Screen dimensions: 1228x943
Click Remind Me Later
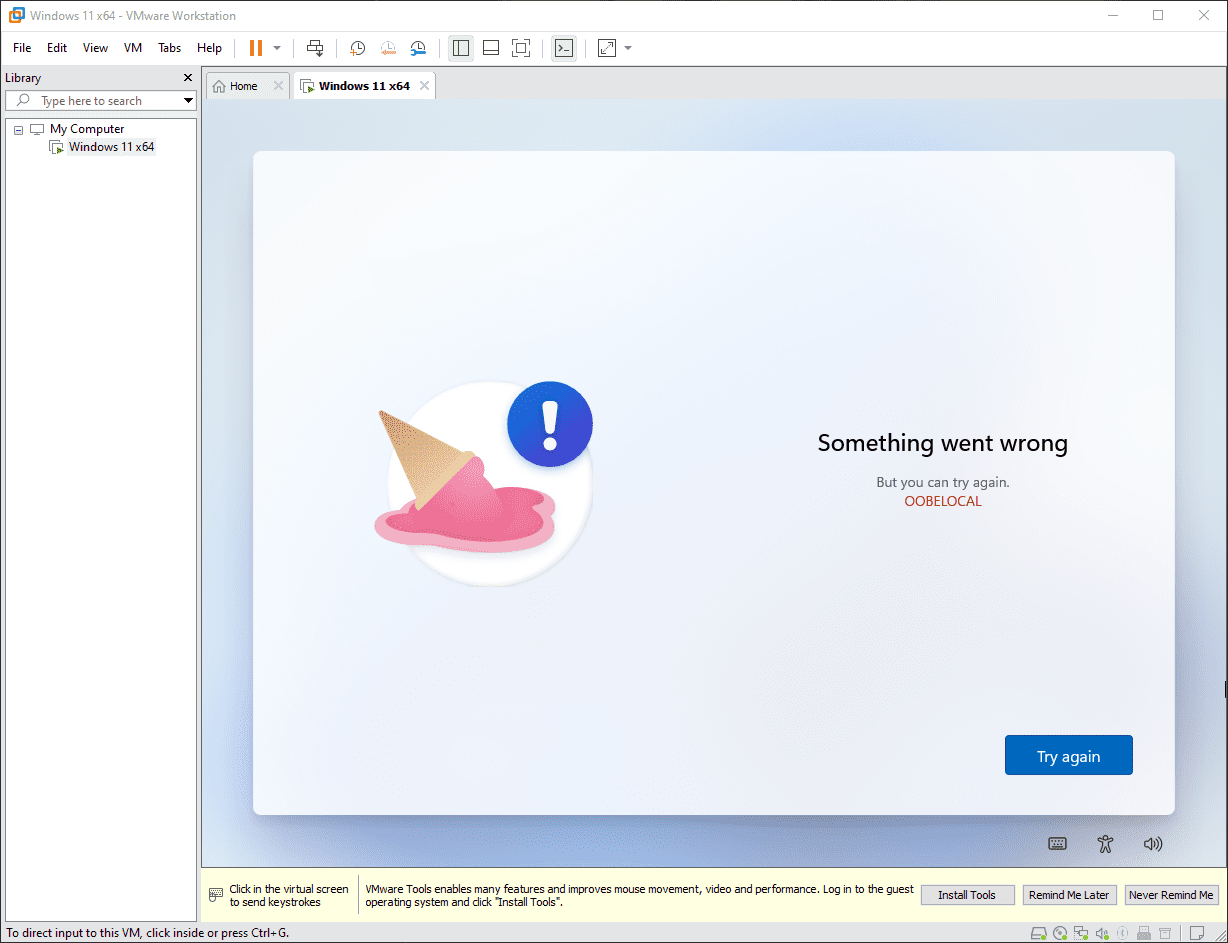pyautogui.click(x=1069, y=895)
